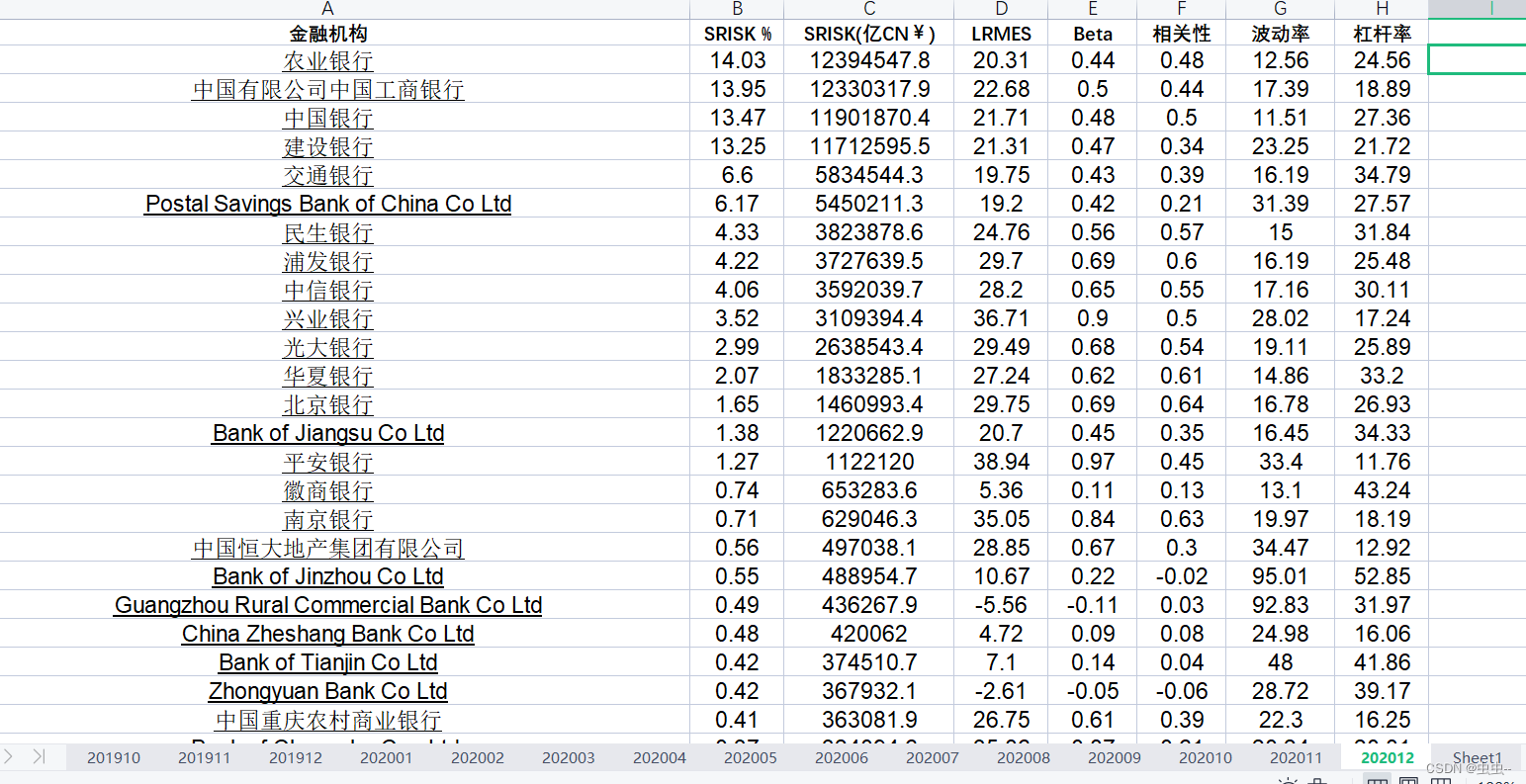Select the SRISK(亿CN￥) header cell
Image resolution: width=1526 pixels, height=784 pixels.
[x=869, y=34]
